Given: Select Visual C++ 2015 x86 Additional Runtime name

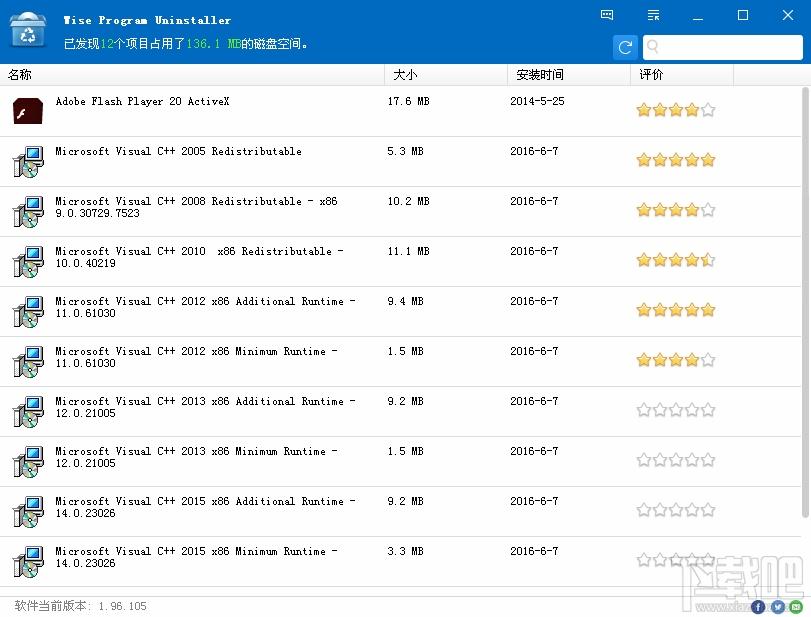Looking at the screenshot, I should click(x=205, y=507).
